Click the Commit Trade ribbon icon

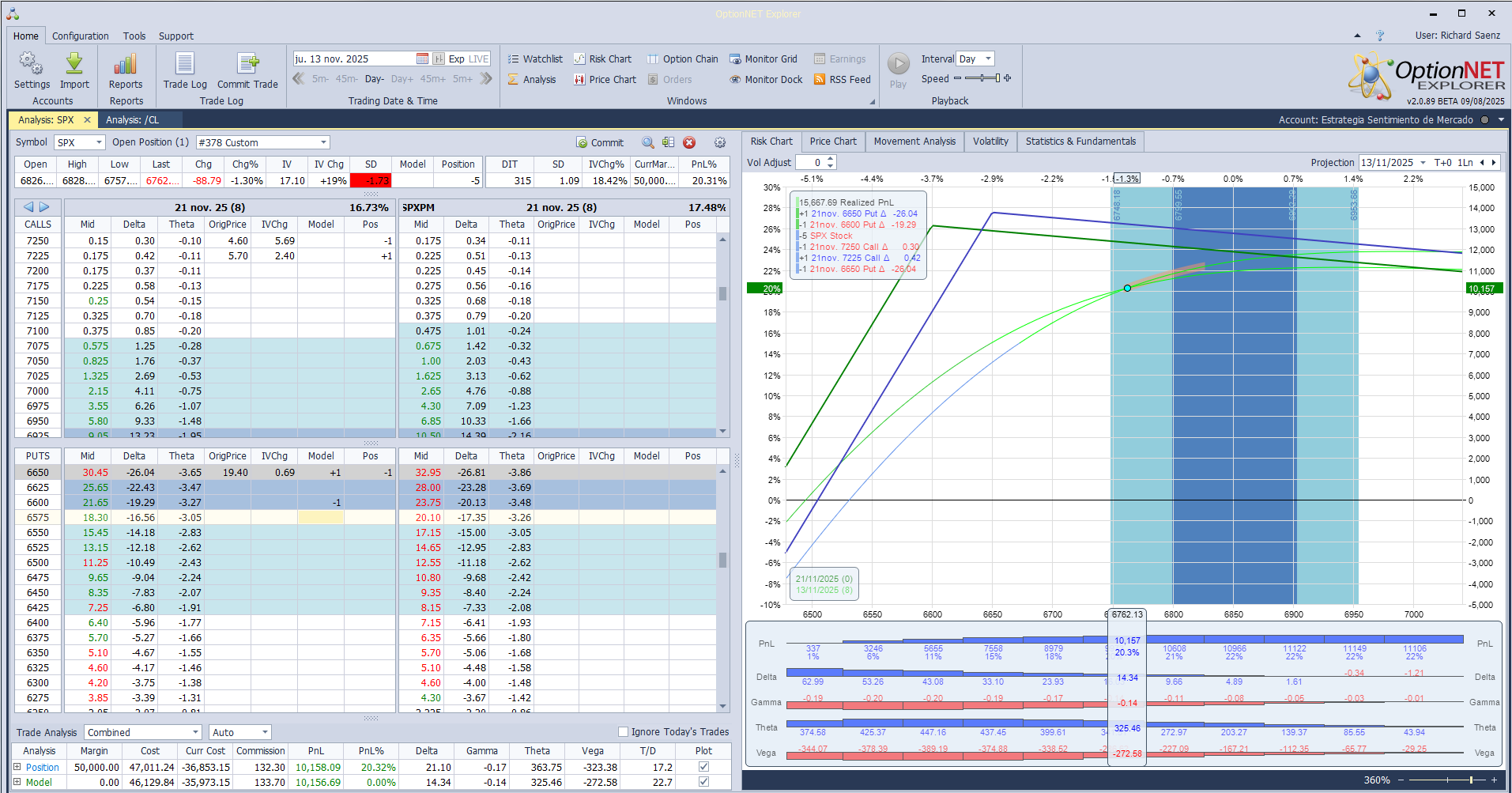pyautogui.click(x=247, y=63)
